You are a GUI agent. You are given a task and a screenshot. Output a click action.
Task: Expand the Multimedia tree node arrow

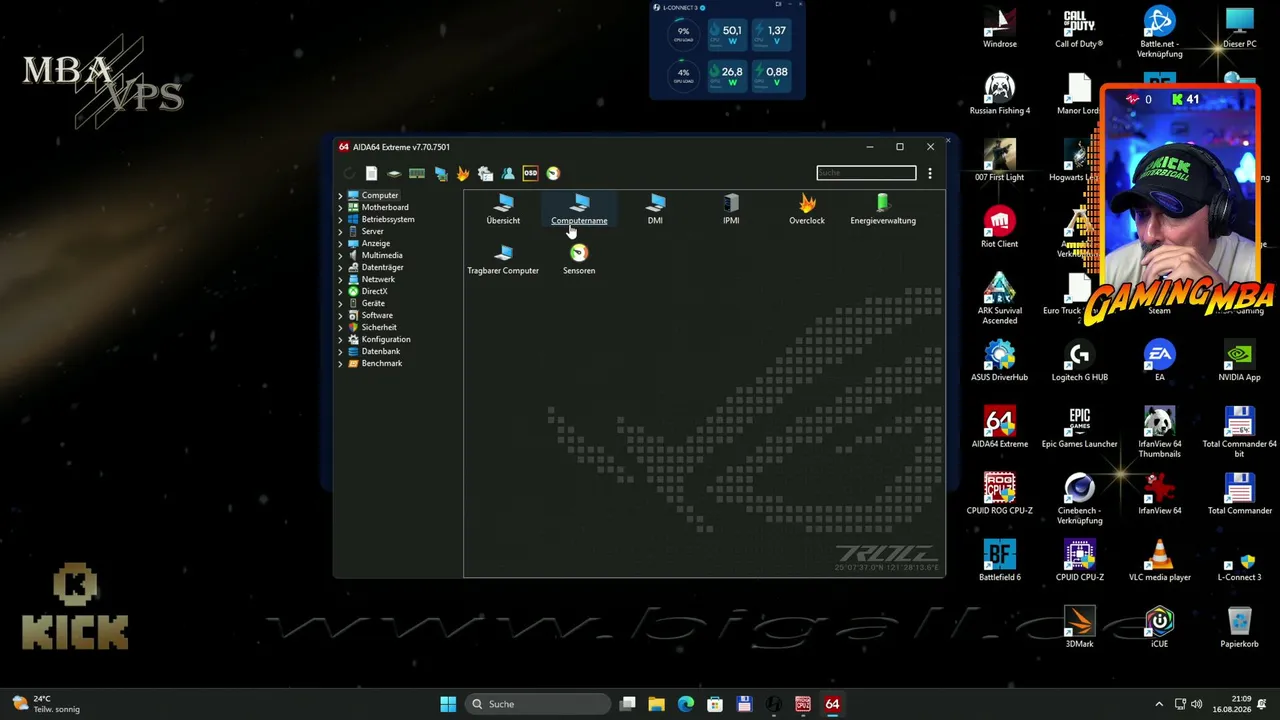pyautogui.click(x=340, y=256)
